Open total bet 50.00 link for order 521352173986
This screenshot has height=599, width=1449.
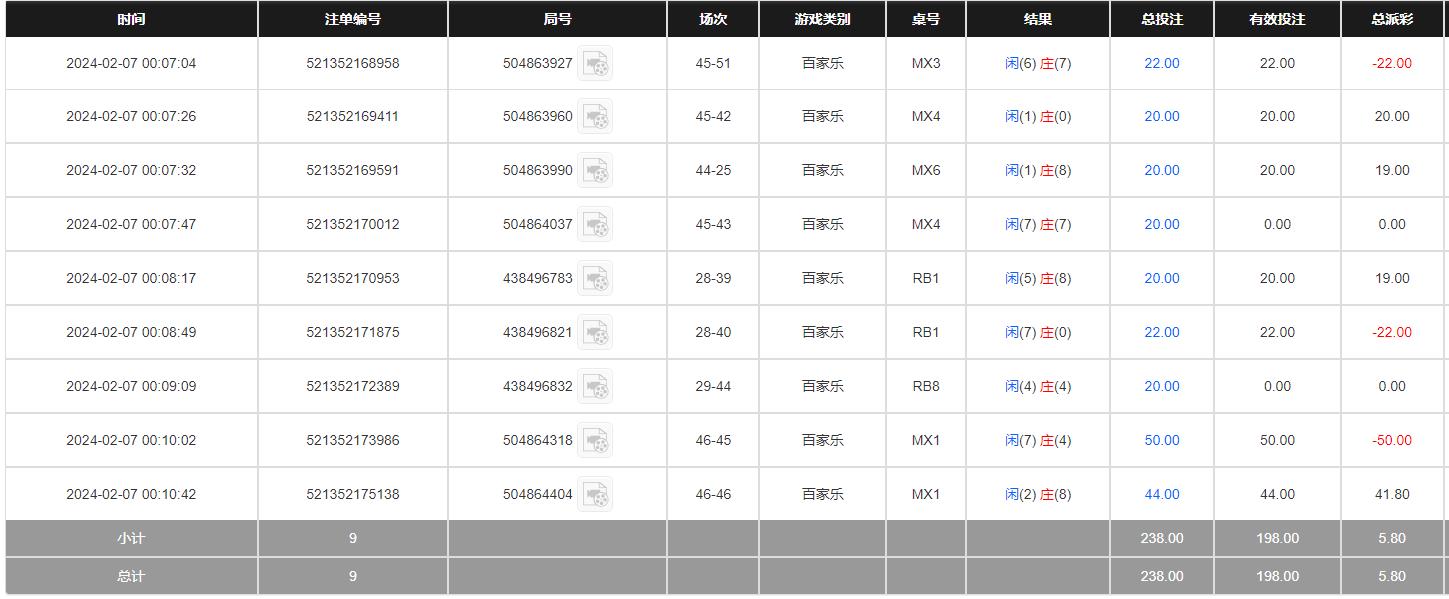(1162, 440)
